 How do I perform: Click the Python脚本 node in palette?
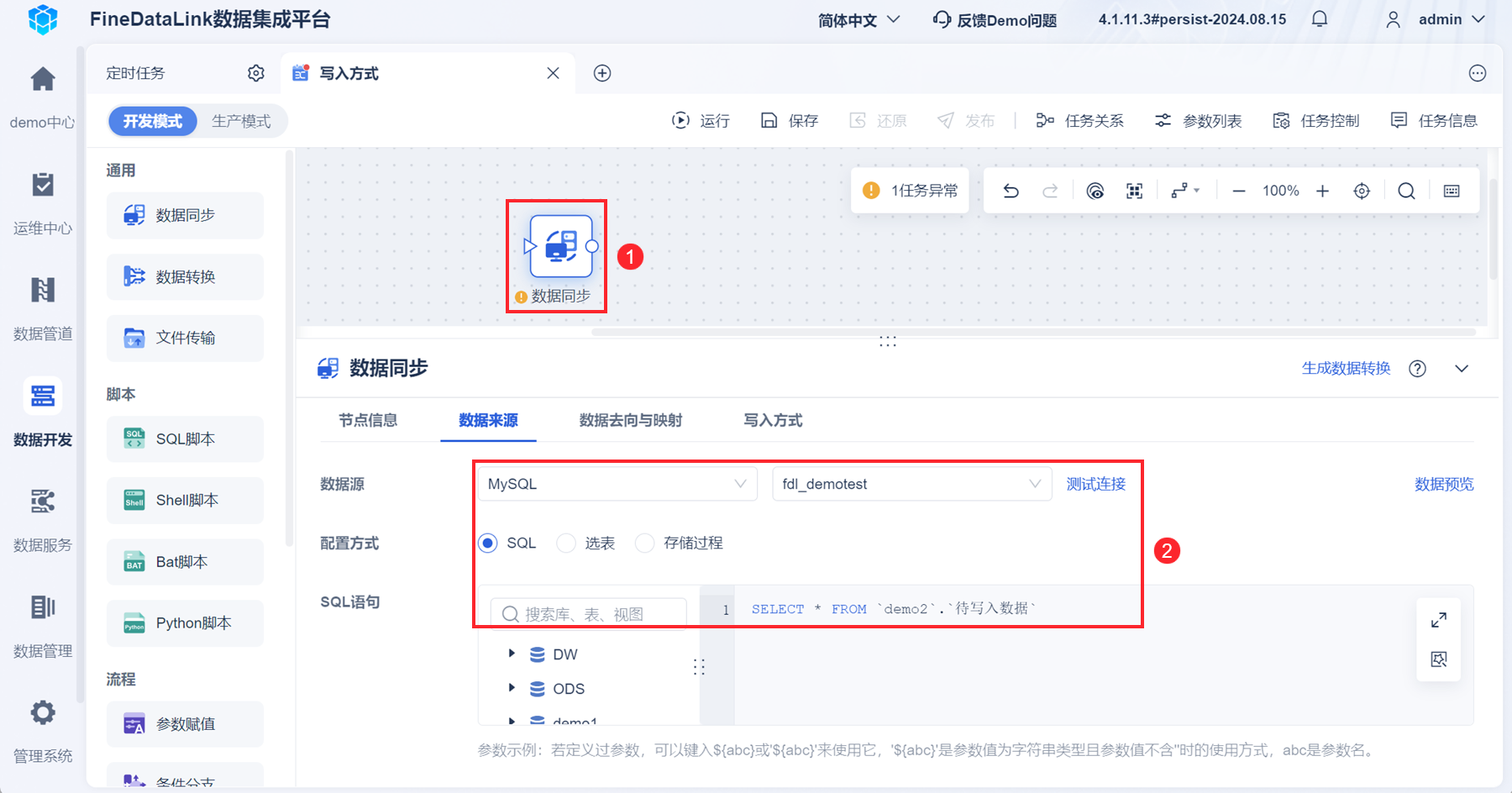click(185, 622)
